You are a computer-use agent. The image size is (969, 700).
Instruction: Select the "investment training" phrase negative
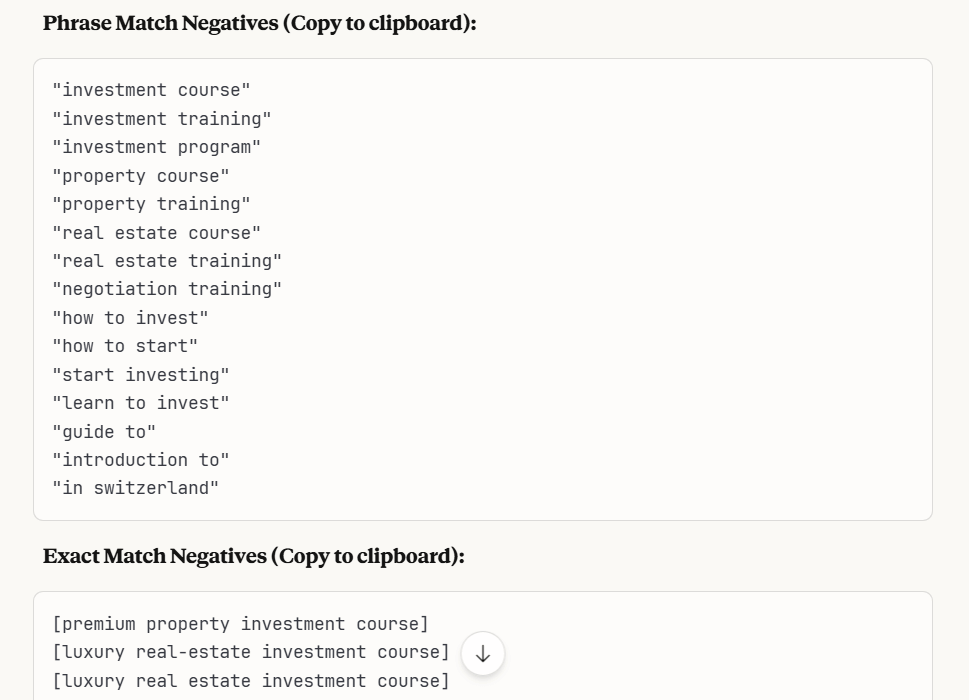point(160,118)
